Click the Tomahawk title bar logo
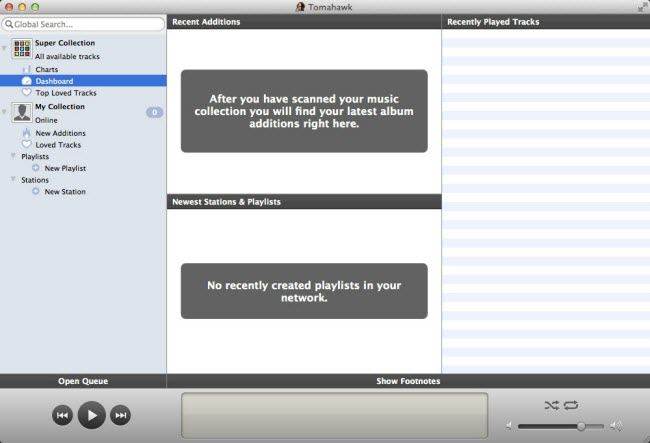The width and height of the screenshot is (650, 443). click(x=301, y=7)
